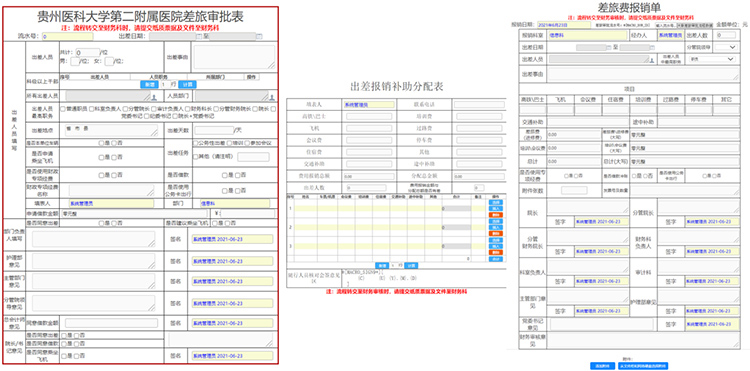Screen dimensions: 750x371
Task: Open calendar picker for 出差日期 start in 审批表
Action: point(199,36)
